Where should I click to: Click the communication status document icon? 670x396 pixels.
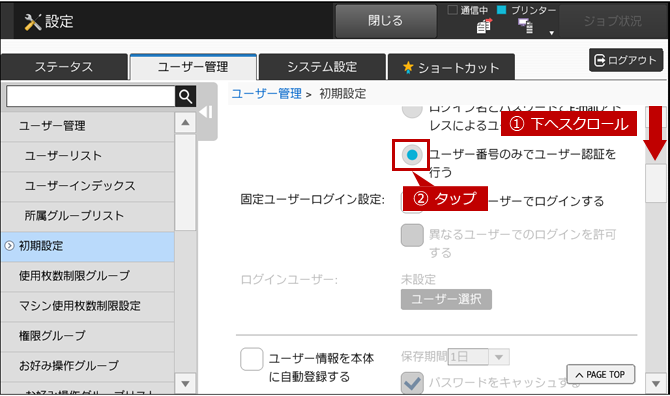click(484, 26)
